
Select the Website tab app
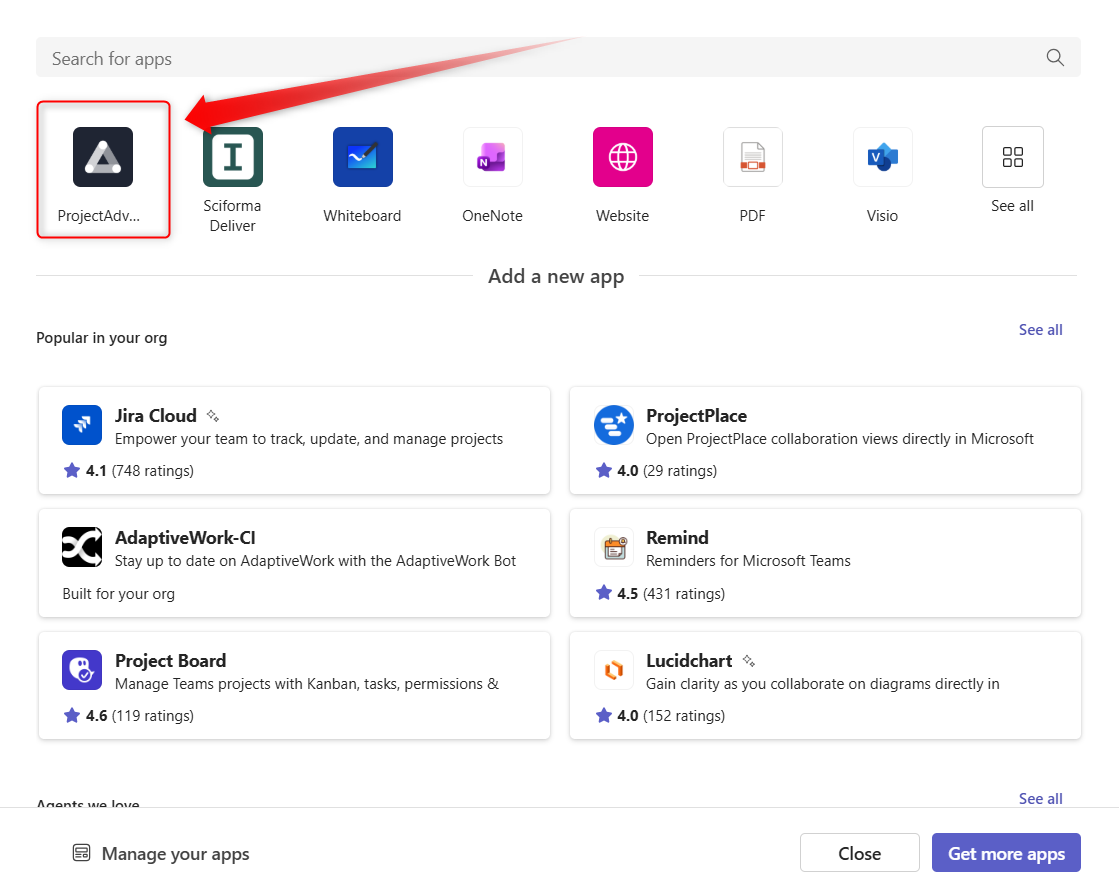(x=622, y=157)
